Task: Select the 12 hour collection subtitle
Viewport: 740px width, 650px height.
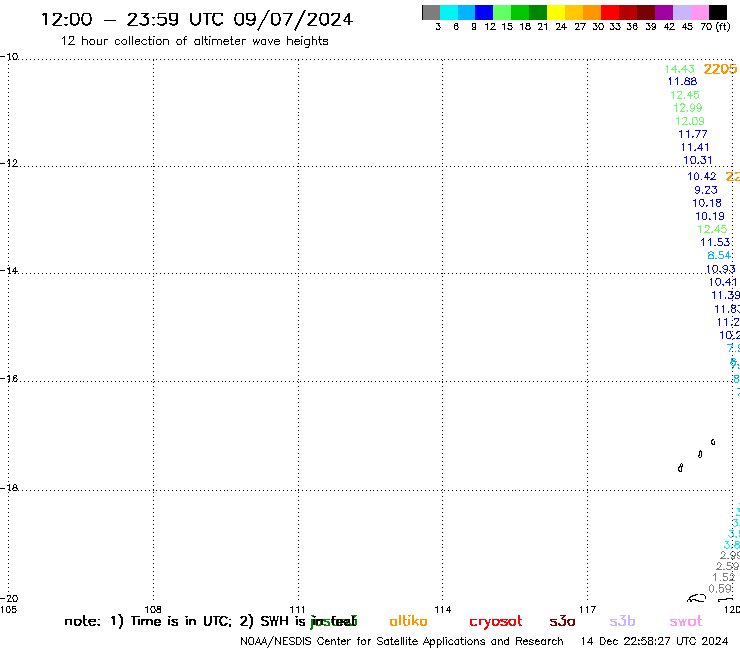Action: point(194,41)
